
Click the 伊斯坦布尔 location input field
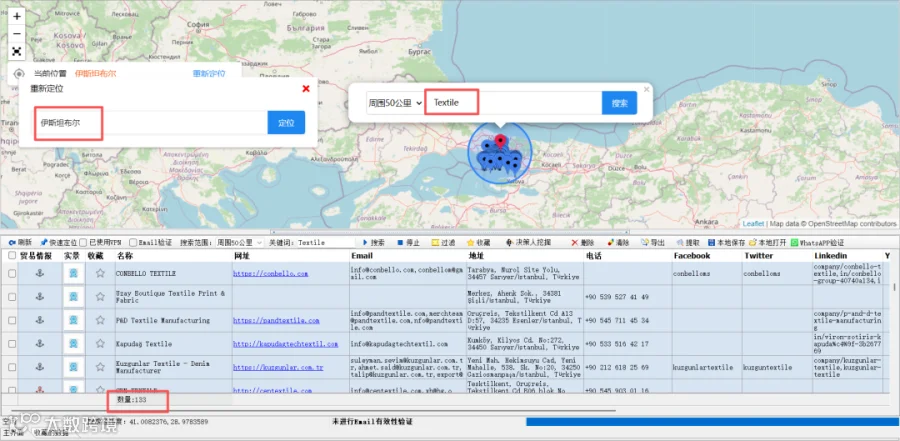(x=149, y=122)
